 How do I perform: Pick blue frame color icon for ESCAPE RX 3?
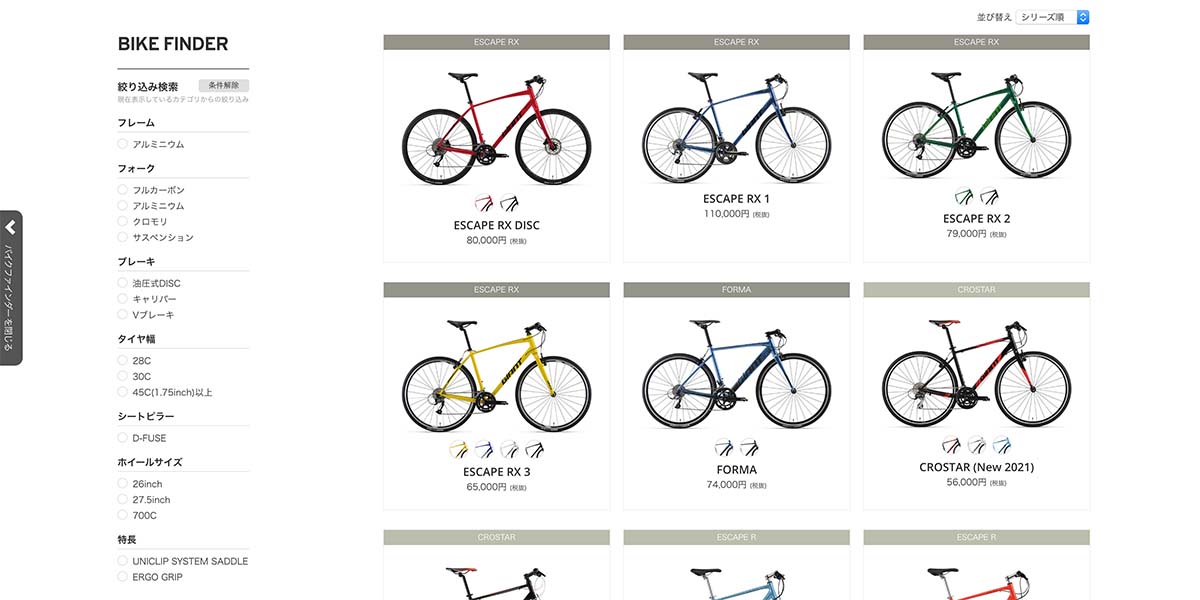coord(484,450)
